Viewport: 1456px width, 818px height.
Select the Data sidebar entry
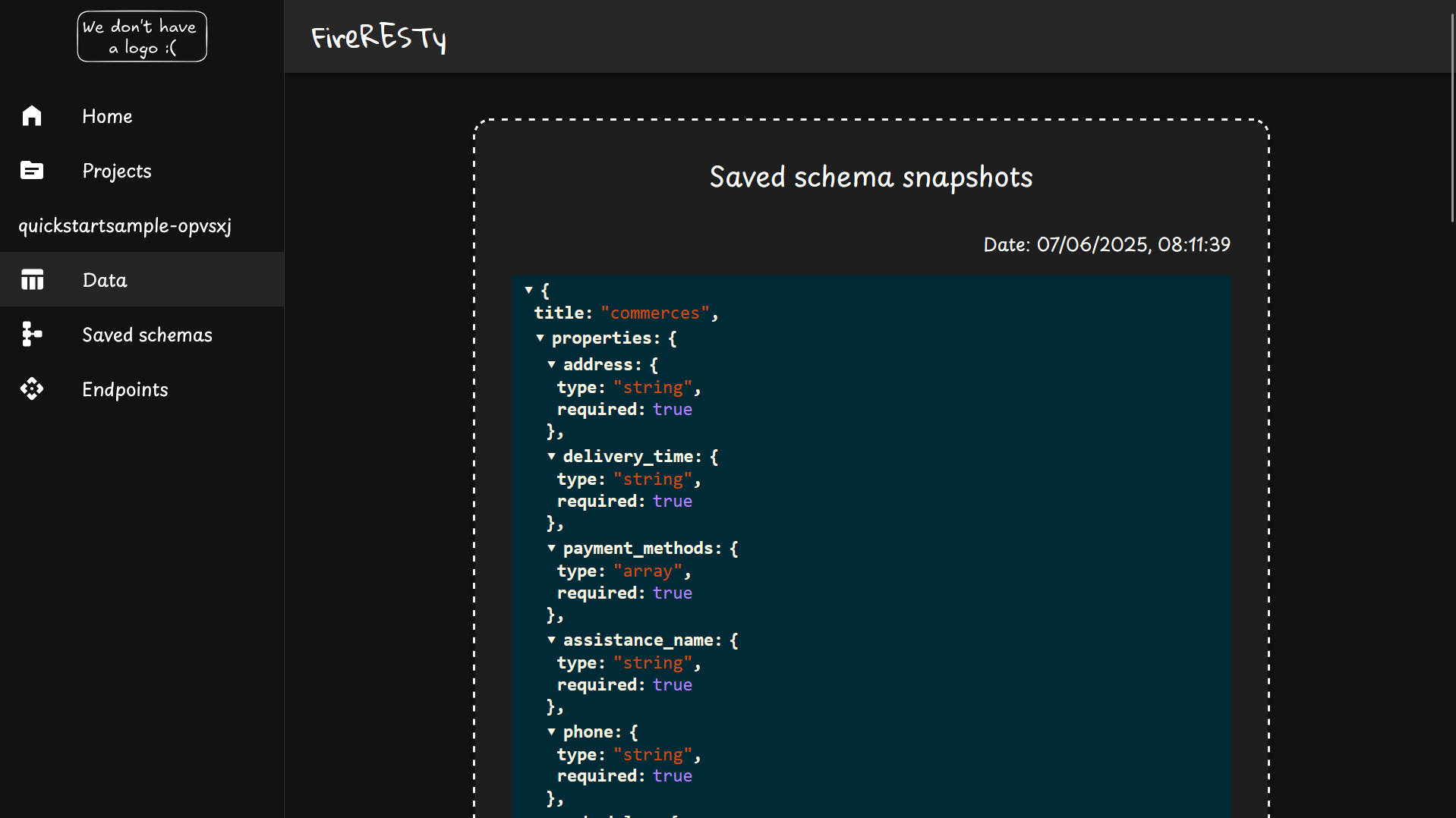pyautogui.click(x=105, y=280)
